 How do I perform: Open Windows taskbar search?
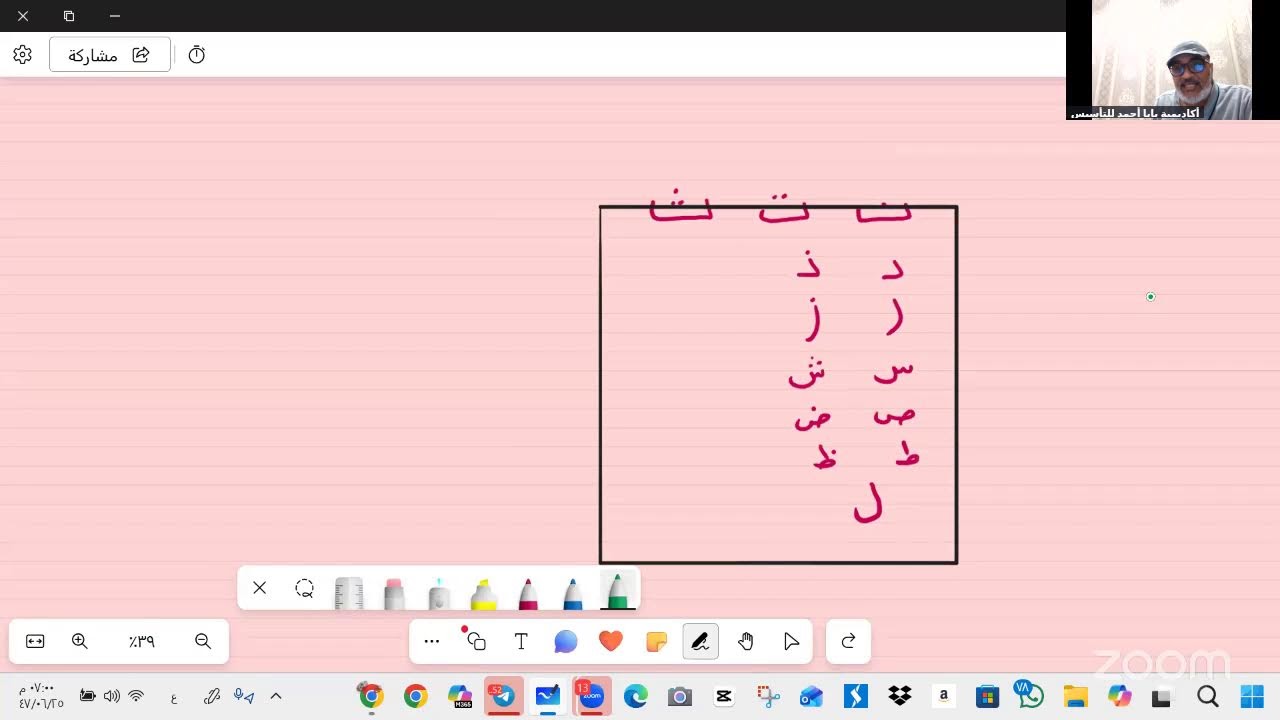(x=1207, y=696)
